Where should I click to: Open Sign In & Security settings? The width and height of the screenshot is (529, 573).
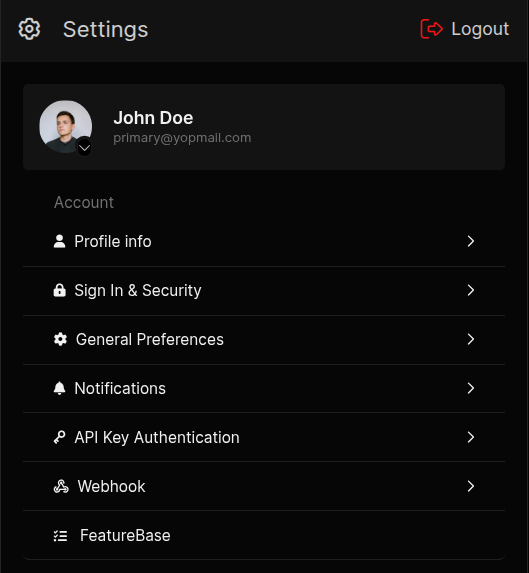point(264,291)
